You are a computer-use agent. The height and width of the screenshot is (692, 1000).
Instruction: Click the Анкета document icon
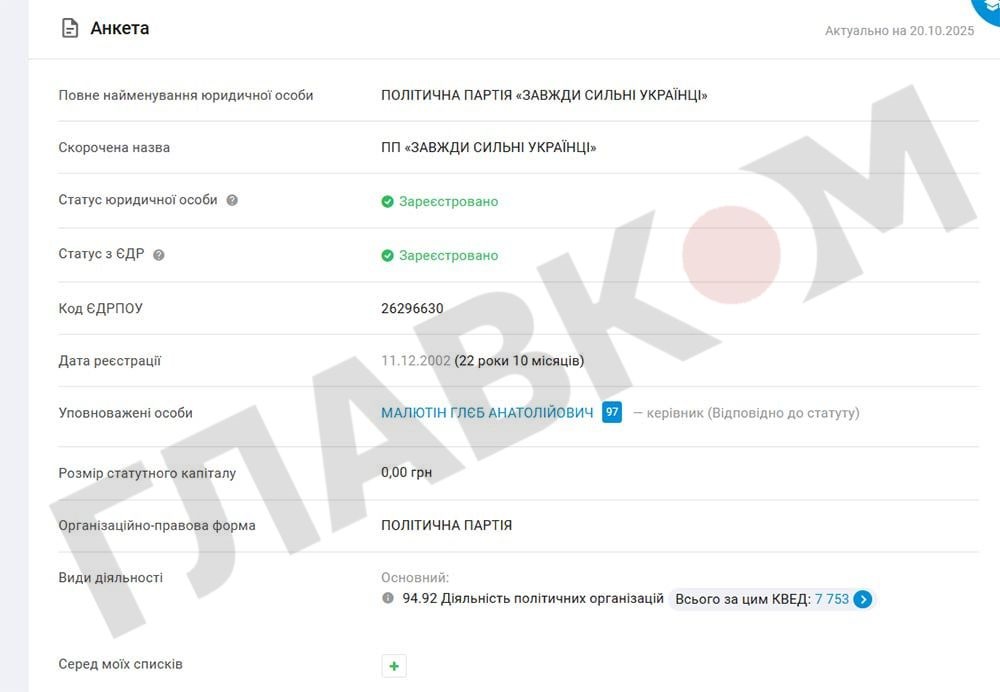tap(70, 28)
